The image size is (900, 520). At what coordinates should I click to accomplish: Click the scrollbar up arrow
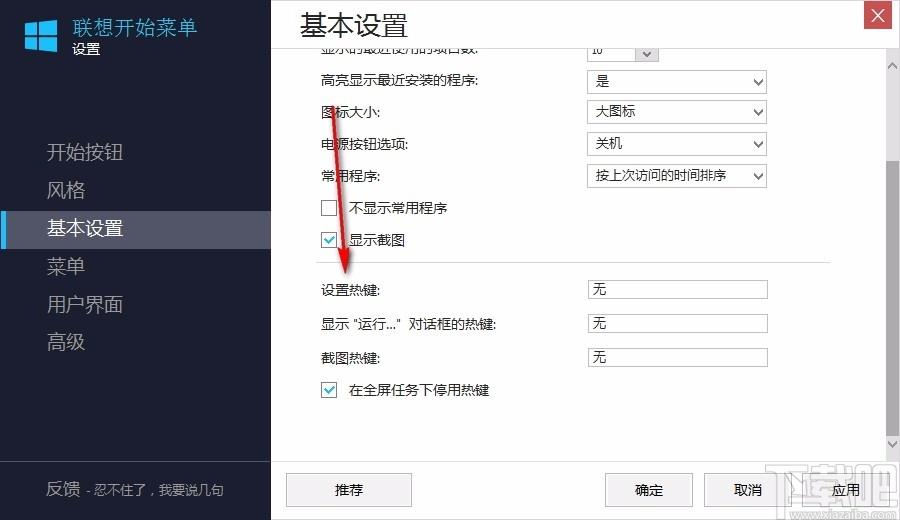[893, 66]
